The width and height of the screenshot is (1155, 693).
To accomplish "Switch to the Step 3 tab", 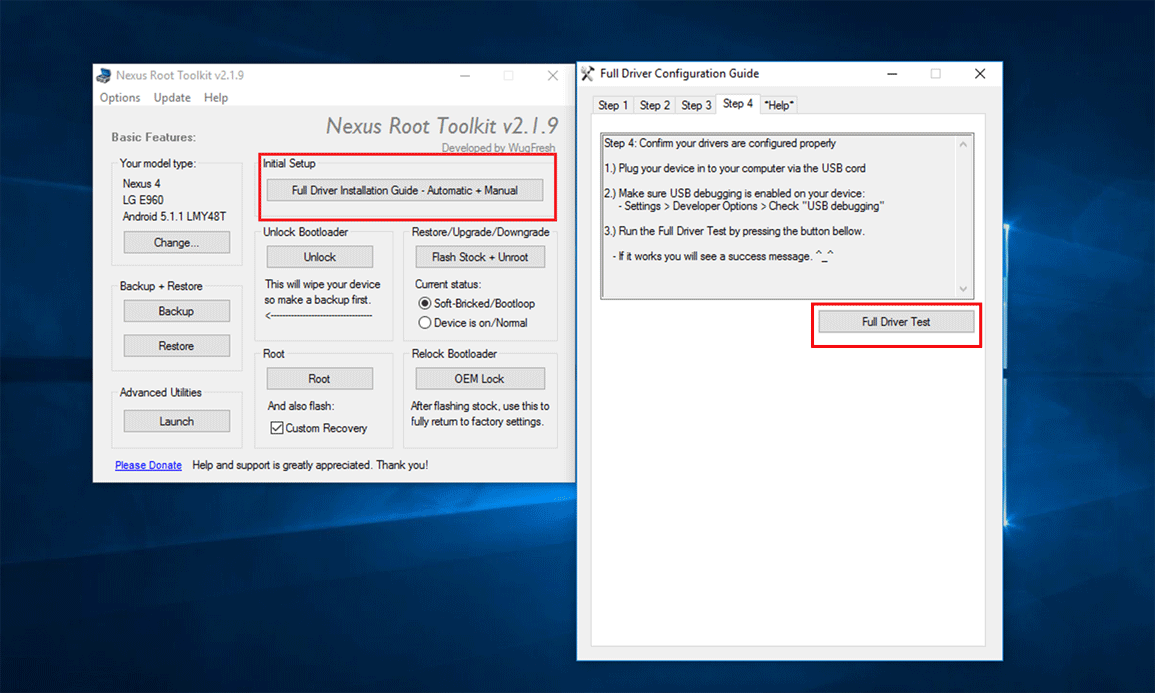I will pyautogui.click(x=696, y=105).
